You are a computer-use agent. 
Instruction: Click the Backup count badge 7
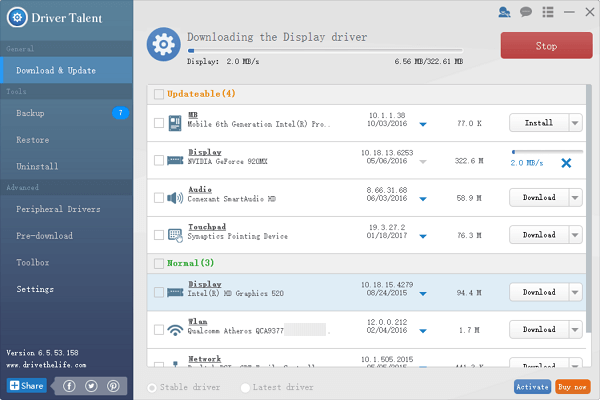point(120,113)
